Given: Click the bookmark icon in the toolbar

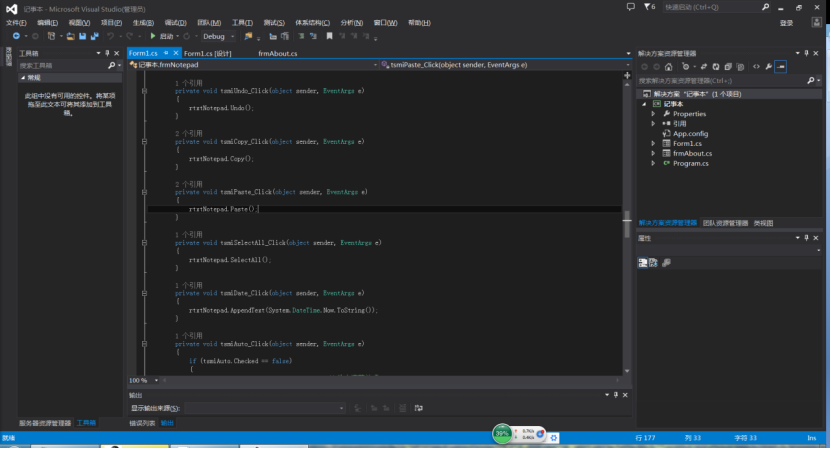Looking at the screenshot, I should click(329, 36).
